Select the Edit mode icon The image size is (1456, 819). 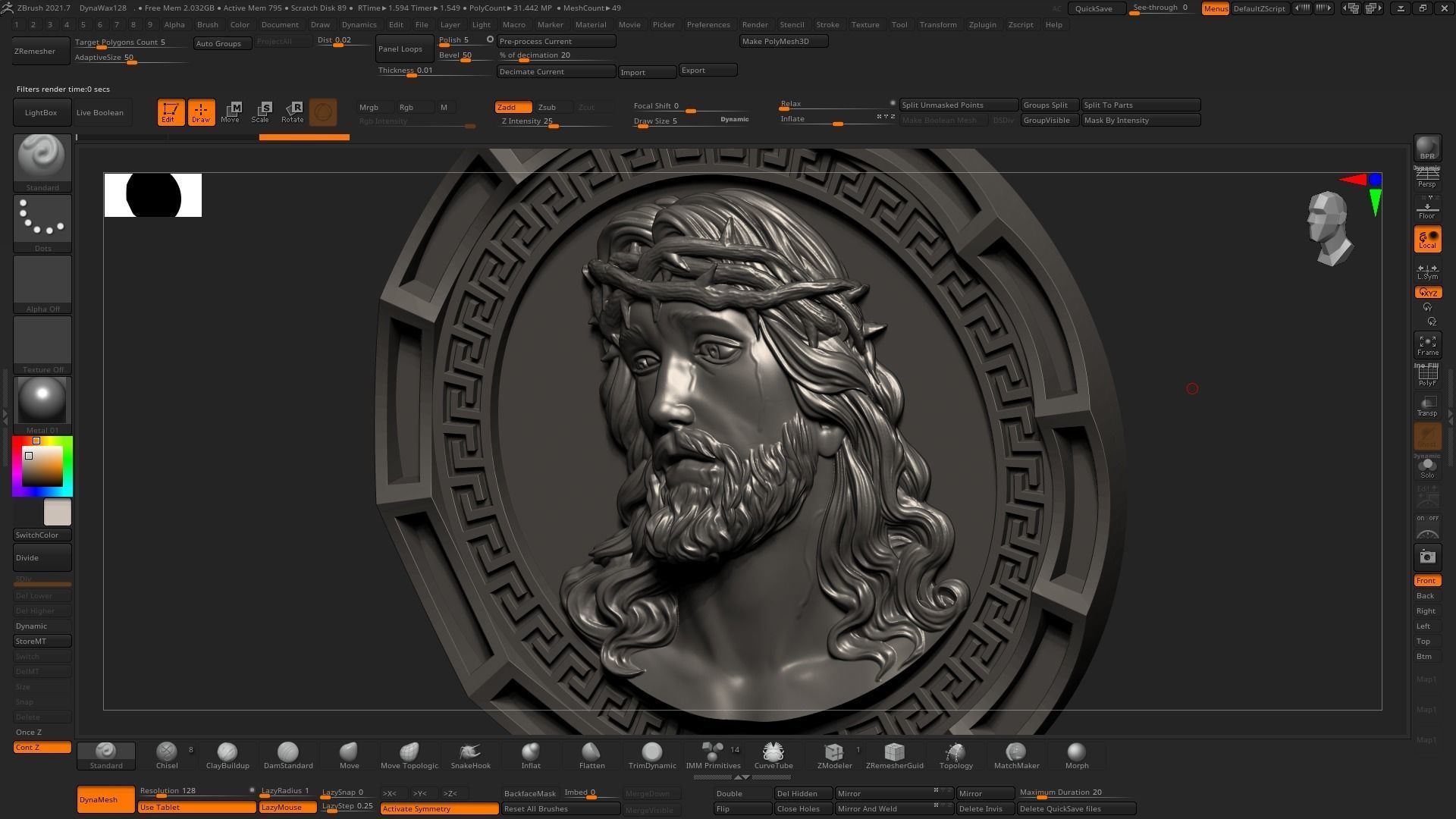pyautogui.click(x=171, y=112)
